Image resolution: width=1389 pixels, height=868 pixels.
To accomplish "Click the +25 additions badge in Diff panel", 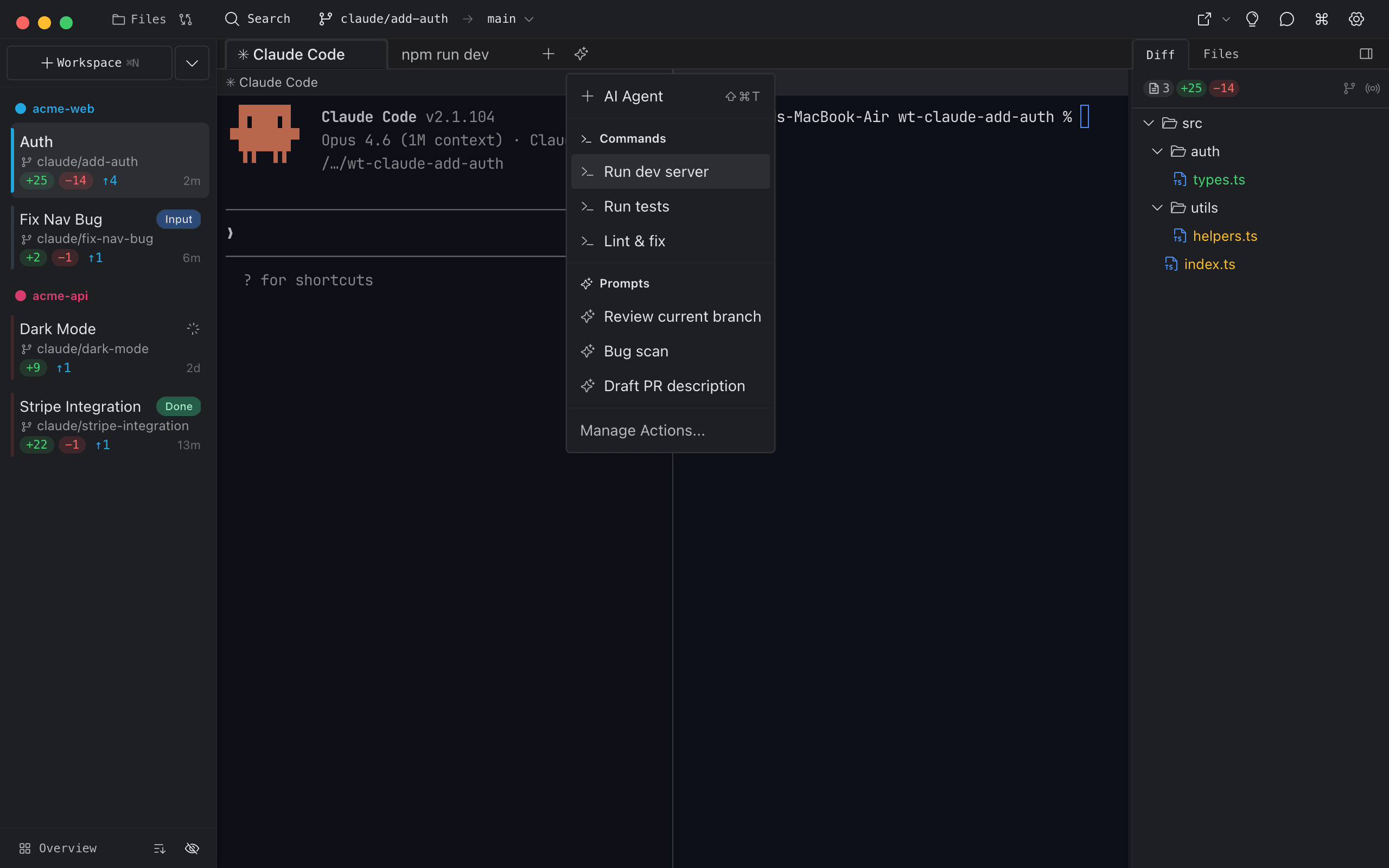I will 1191,88.
